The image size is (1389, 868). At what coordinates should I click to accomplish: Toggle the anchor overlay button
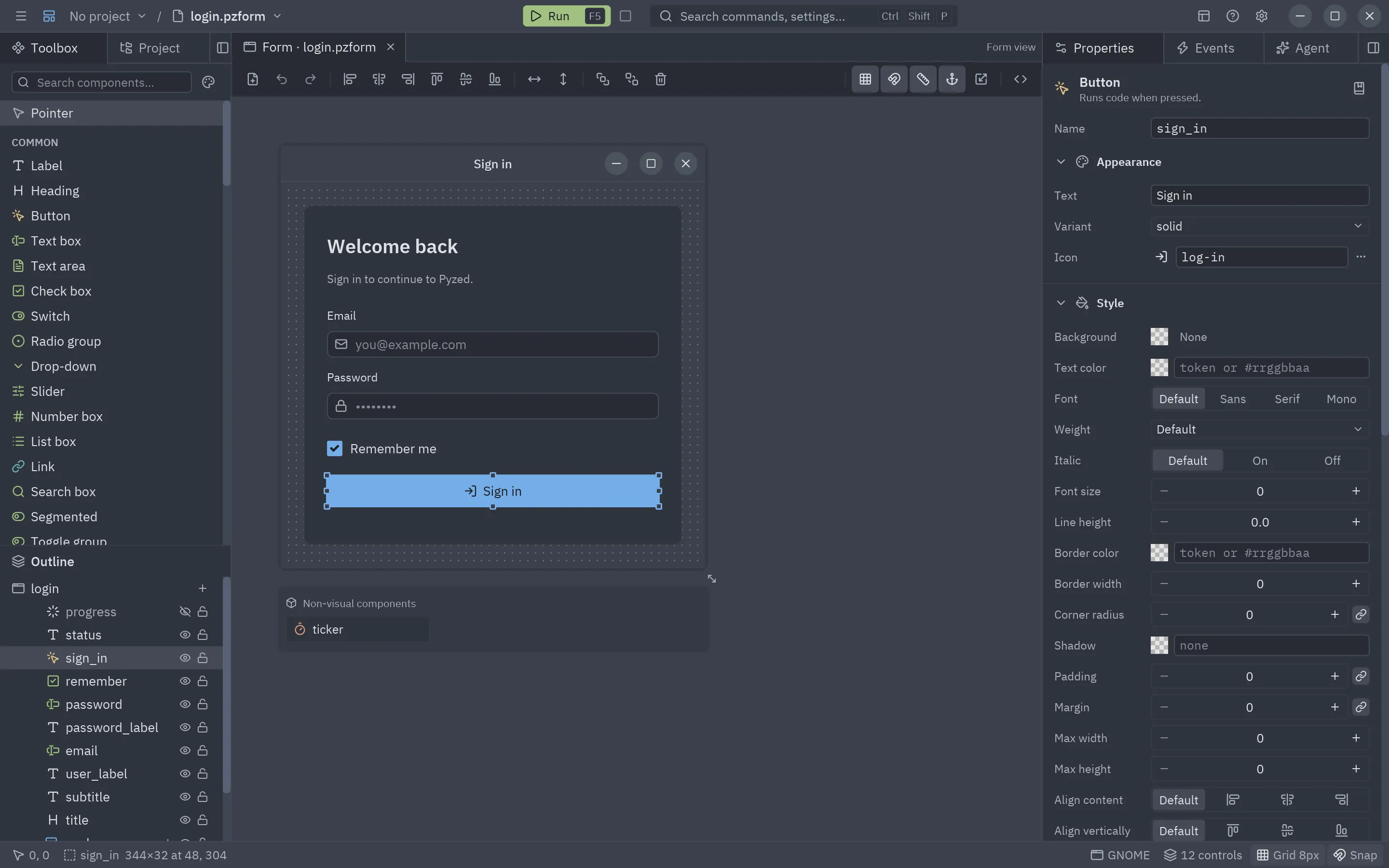tap(952, 79)
